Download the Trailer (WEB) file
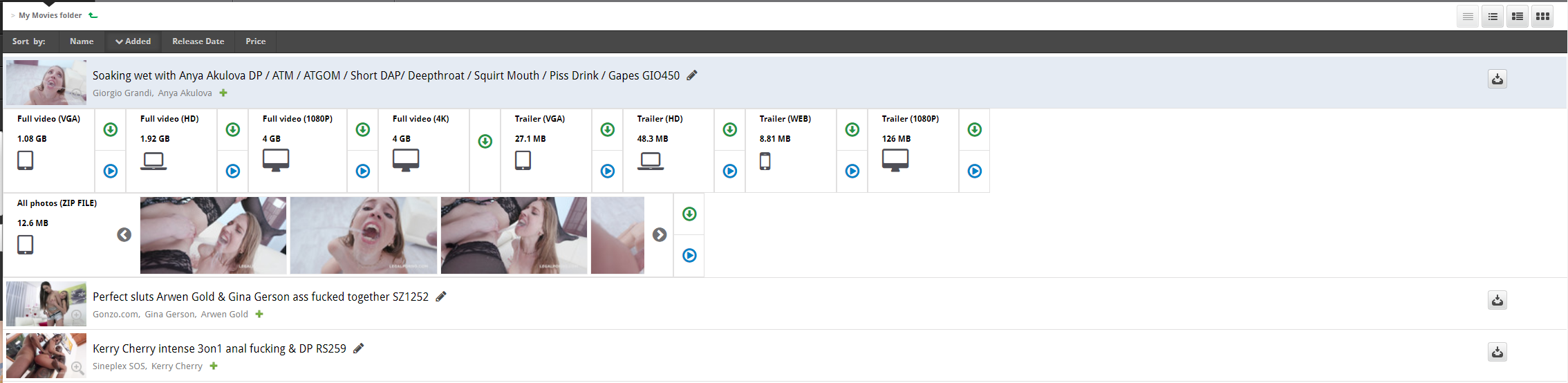The image size is (1568, 383). click(x=852, y=130)
